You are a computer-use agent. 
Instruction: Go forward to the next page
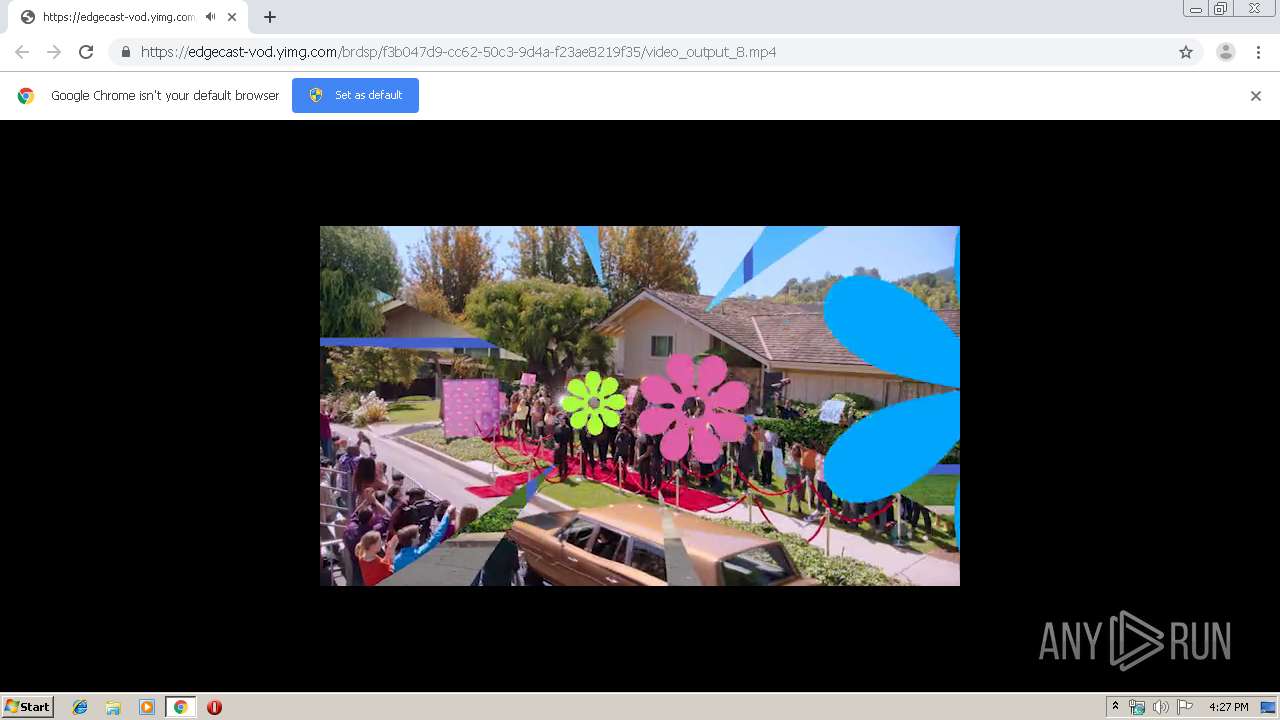[x=54, y=52]
